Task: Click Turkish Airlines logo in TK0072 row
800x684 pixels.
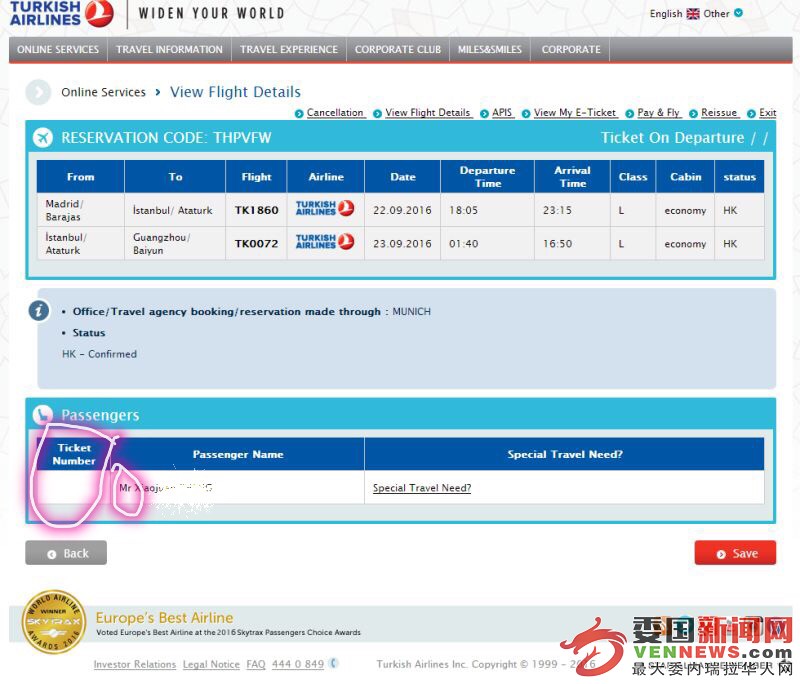Action: pos(325,241)
